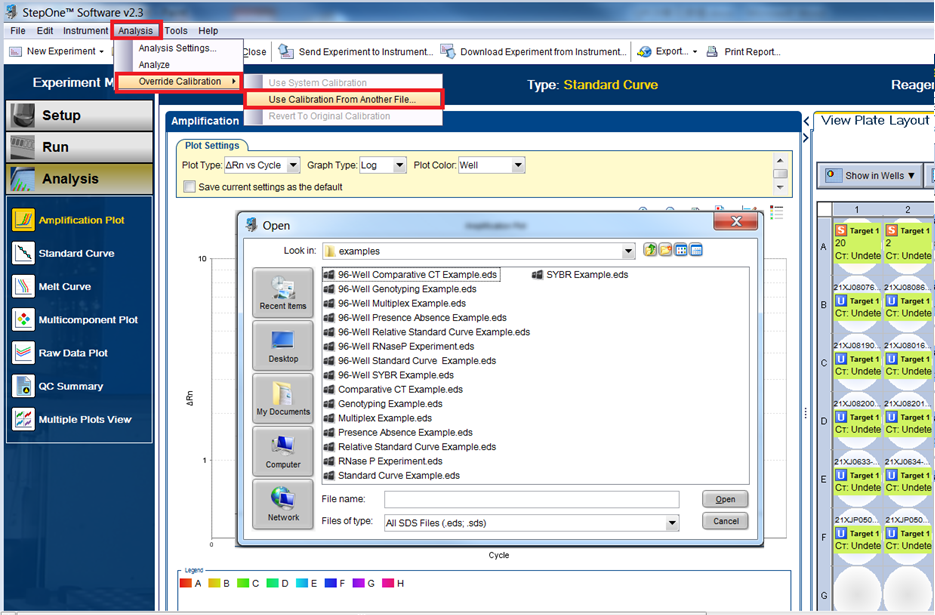Image resolution: width=935 pixels, height=615 pixels.
Task: Click the Analysis section button
Action: pos(79,179)
